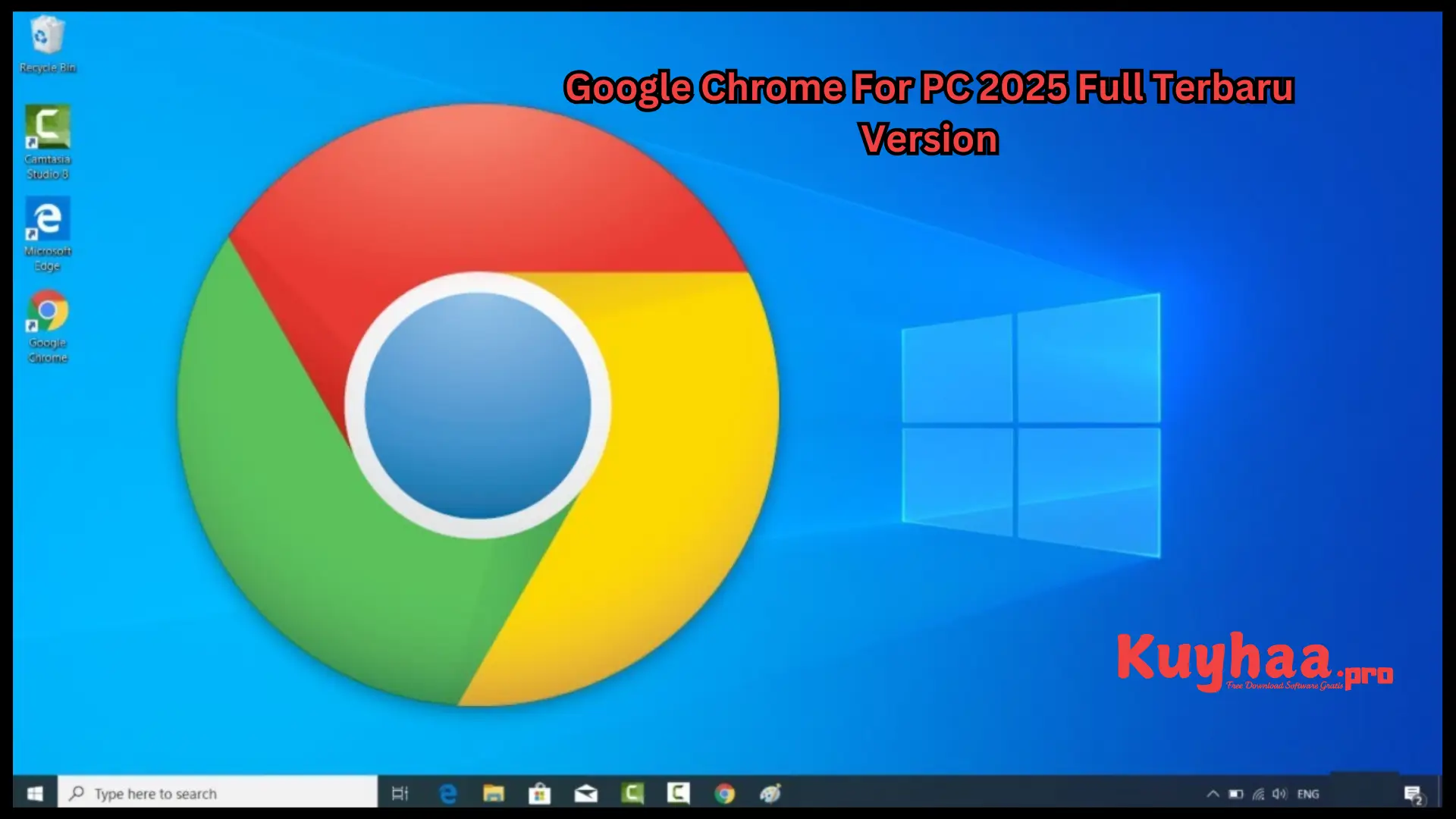The width and height of the screenshot is (1456, 819).
Task: Launch Edge from the taskbar
Action: tap(448, 793)
